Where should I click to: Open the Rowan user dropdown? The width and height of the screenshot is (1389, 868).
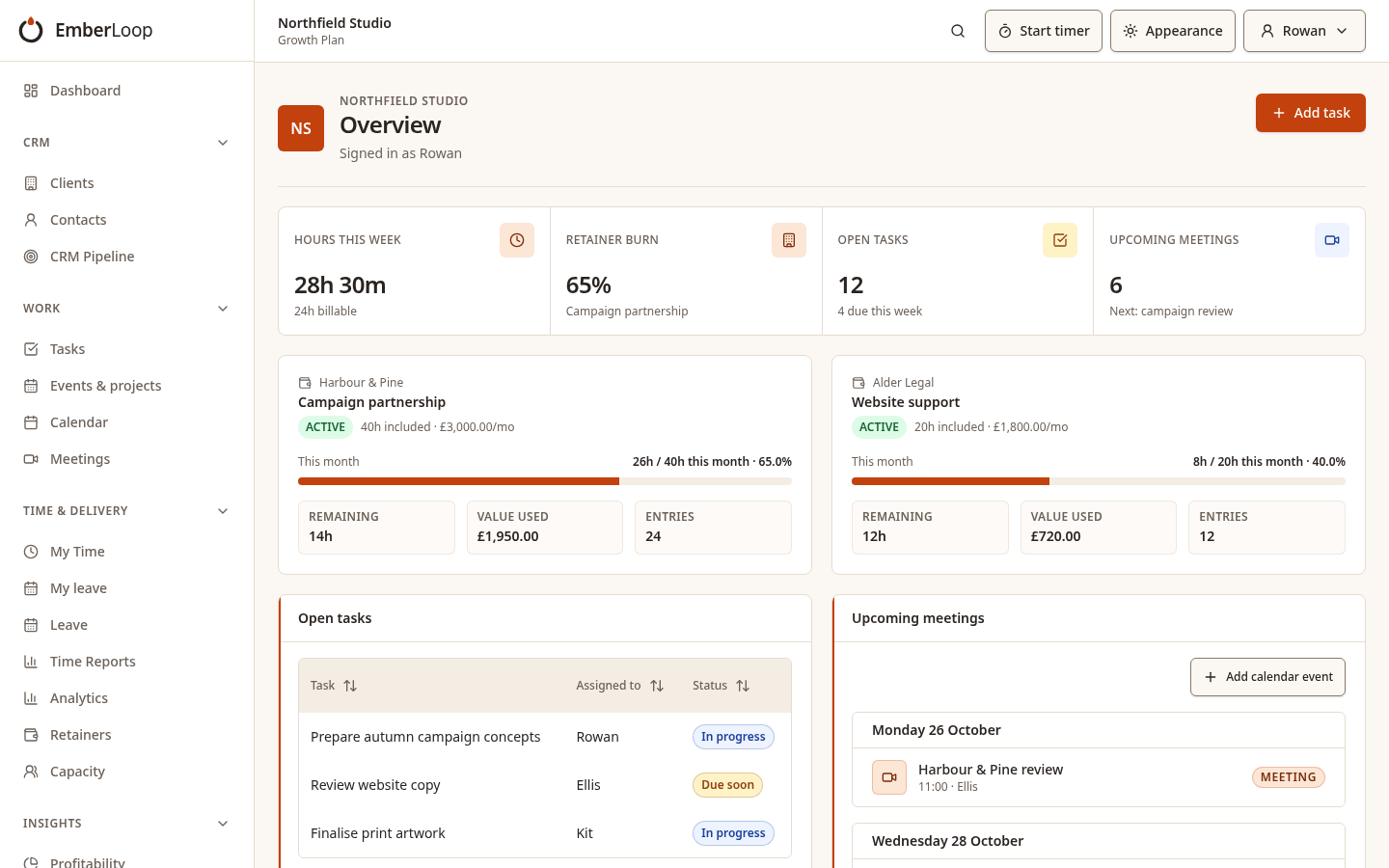1304,31
